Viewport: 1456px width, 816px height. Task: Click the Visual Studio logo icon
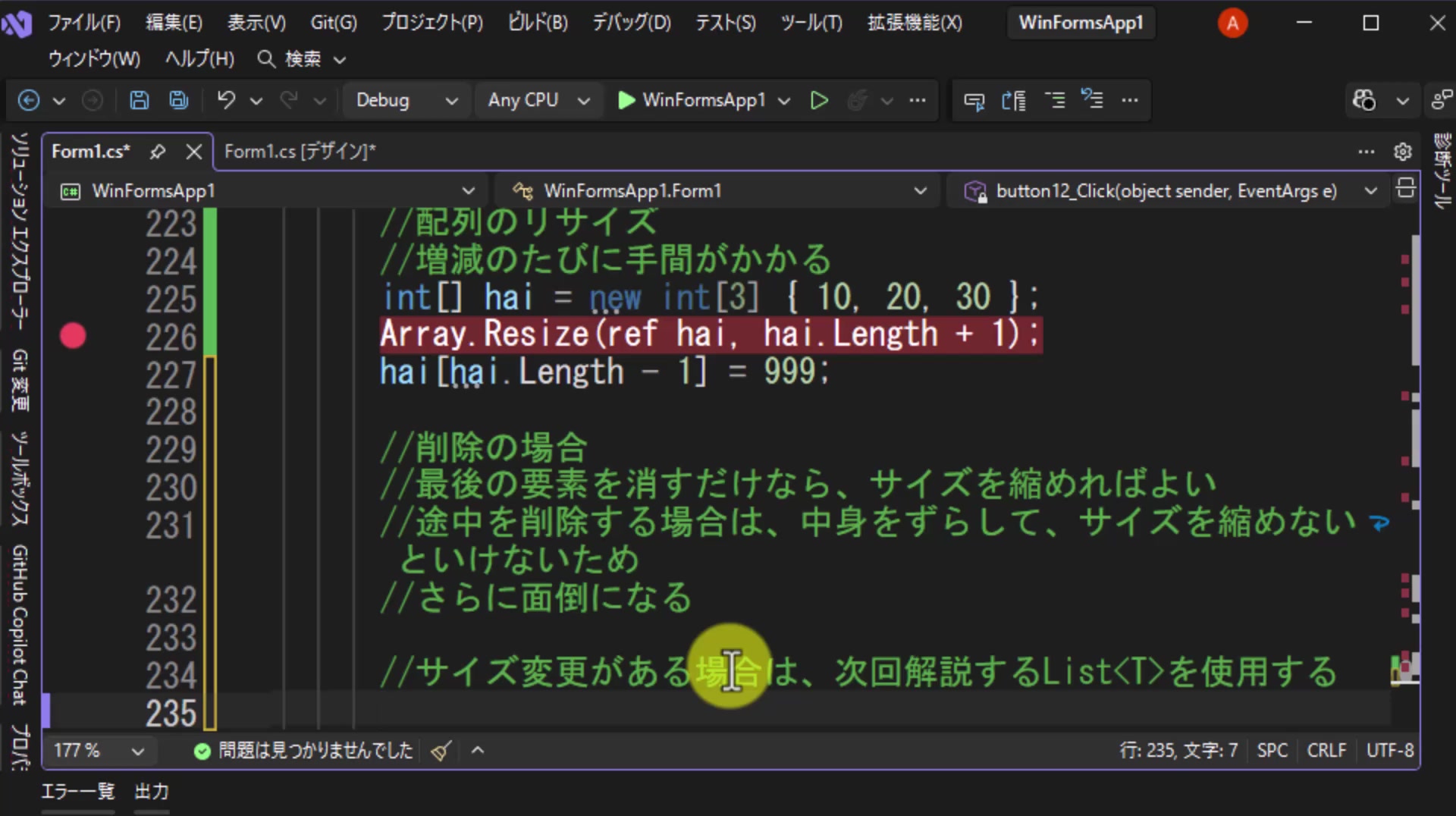16,24
